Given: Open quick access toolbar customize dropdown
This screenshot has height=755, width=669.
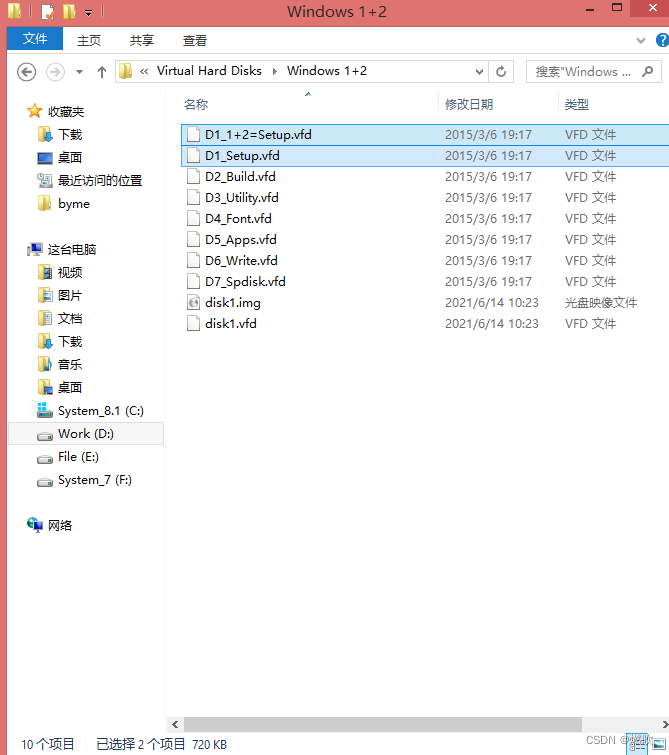Looking at the screenshot, I should 89,13.
